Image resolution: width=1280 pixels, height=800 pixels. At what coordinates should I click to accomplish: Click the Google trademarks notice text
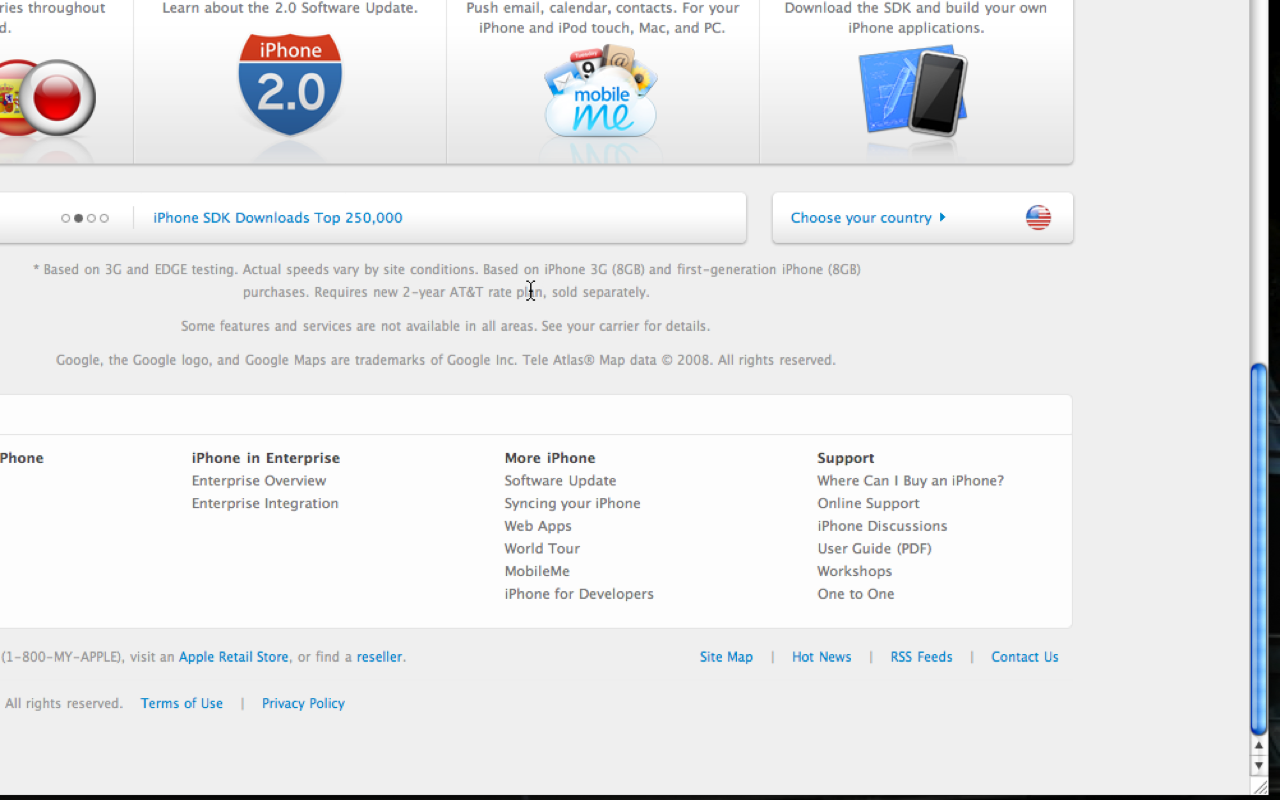pos(446,360)
